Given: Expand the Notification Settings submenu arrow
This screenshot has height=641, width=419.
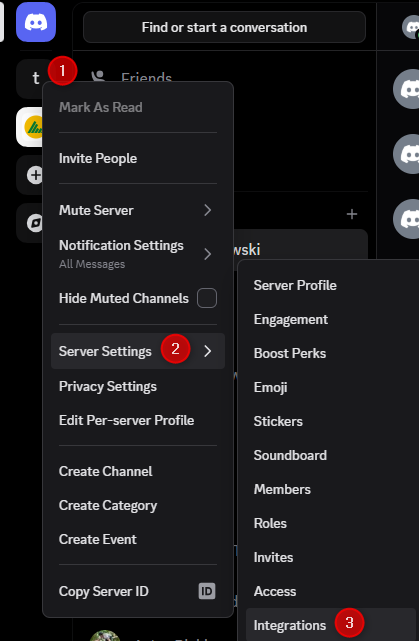Looking at the screenshot, I should point(208,254).
